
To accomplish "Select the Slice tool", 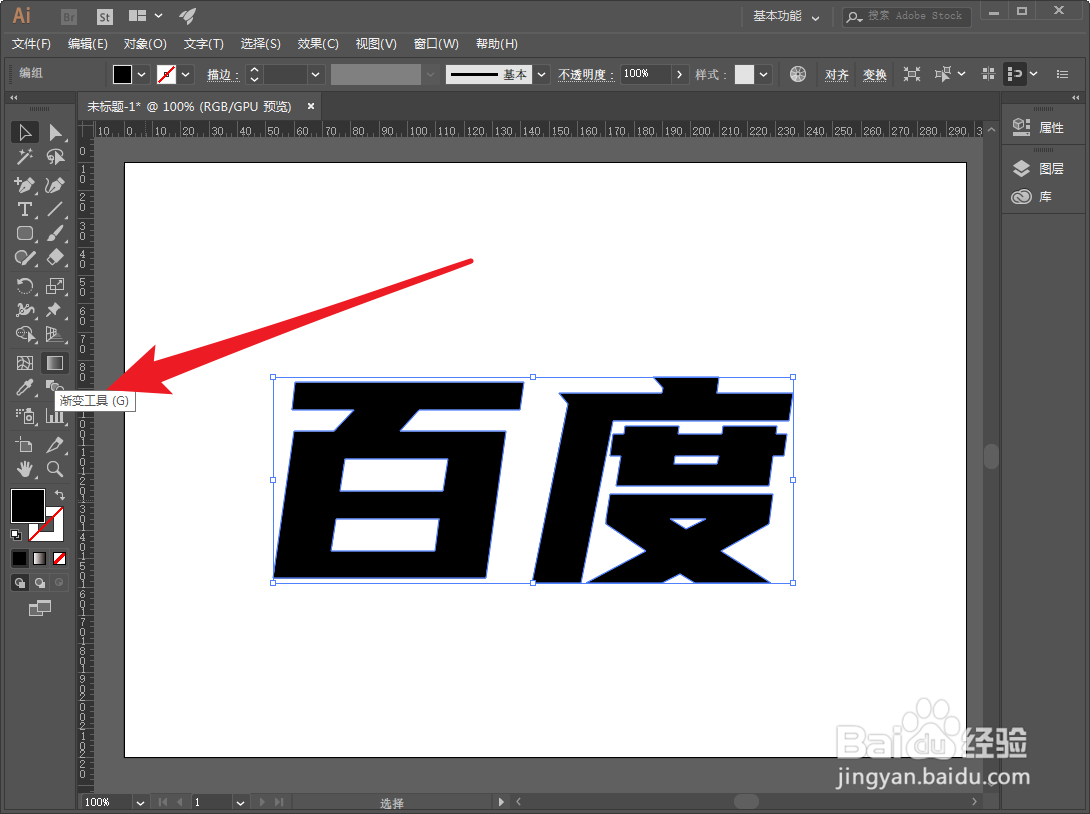I will pyautogui.click(x=55, y=445).
